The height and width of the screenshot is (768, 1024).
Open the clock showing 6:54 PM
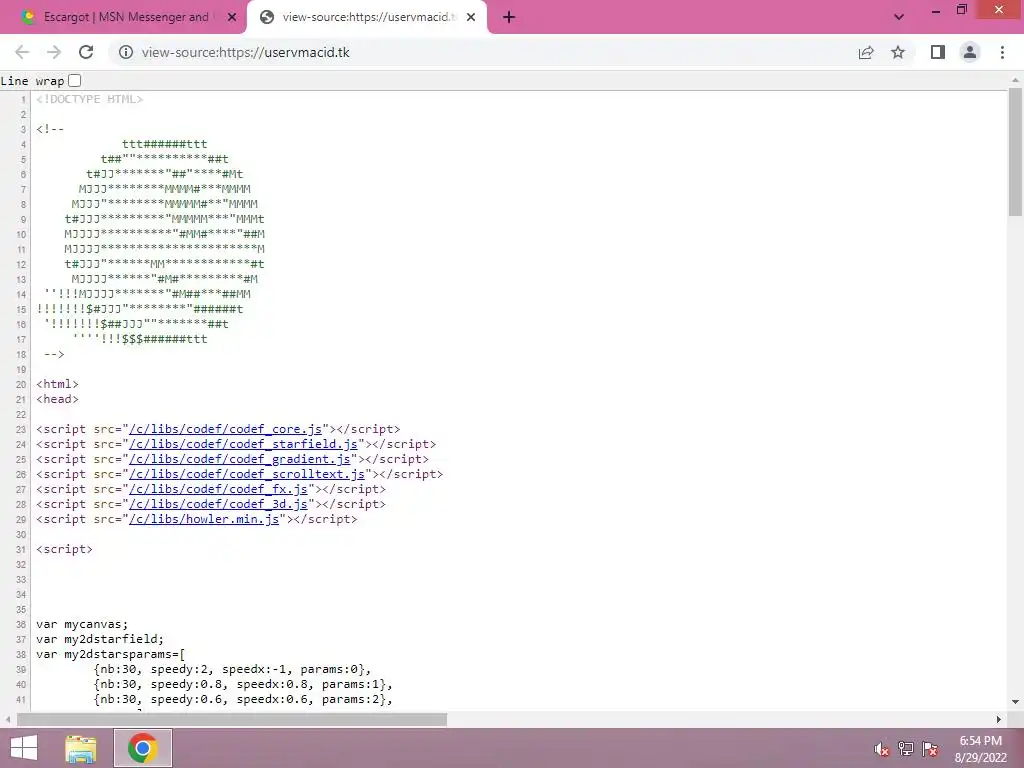point(980,749)
